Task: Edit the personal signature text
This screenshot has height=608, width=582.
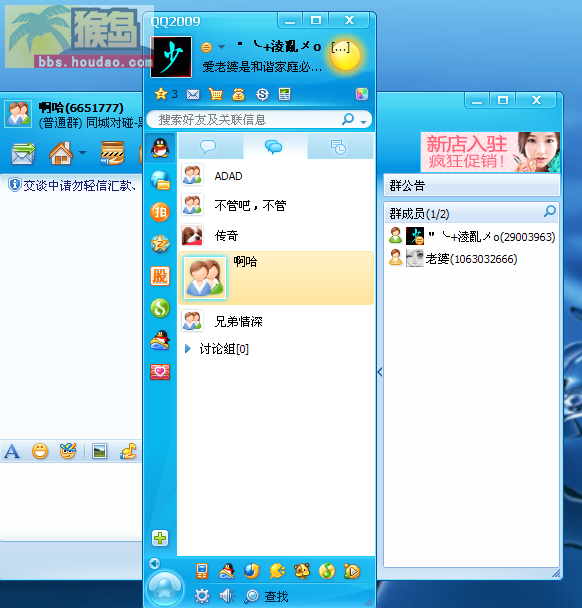Action: point(262,67)
